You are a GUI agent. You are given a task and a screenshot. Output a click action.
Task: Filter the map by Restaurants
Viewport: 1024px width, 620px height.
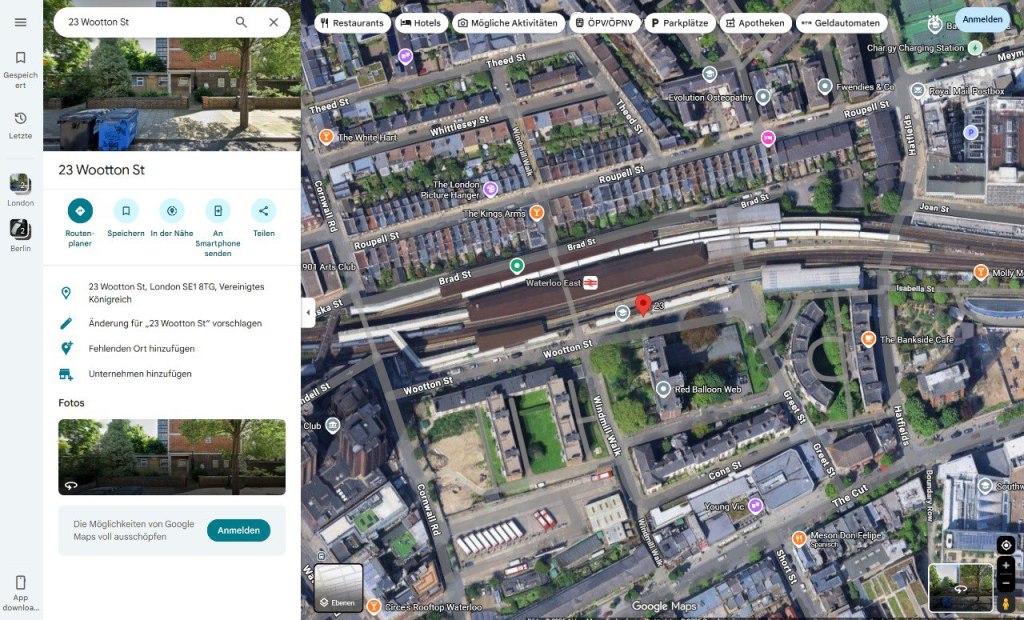coord(351,23)
